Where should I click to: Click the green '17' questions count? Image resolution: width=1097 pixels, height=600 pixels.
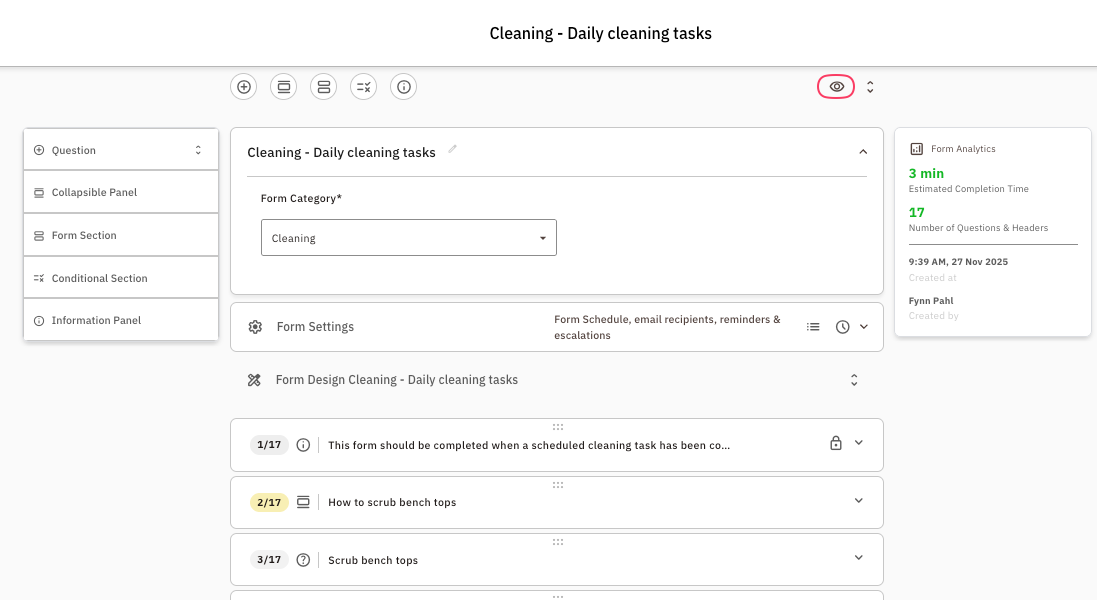[x=916, y=213]
